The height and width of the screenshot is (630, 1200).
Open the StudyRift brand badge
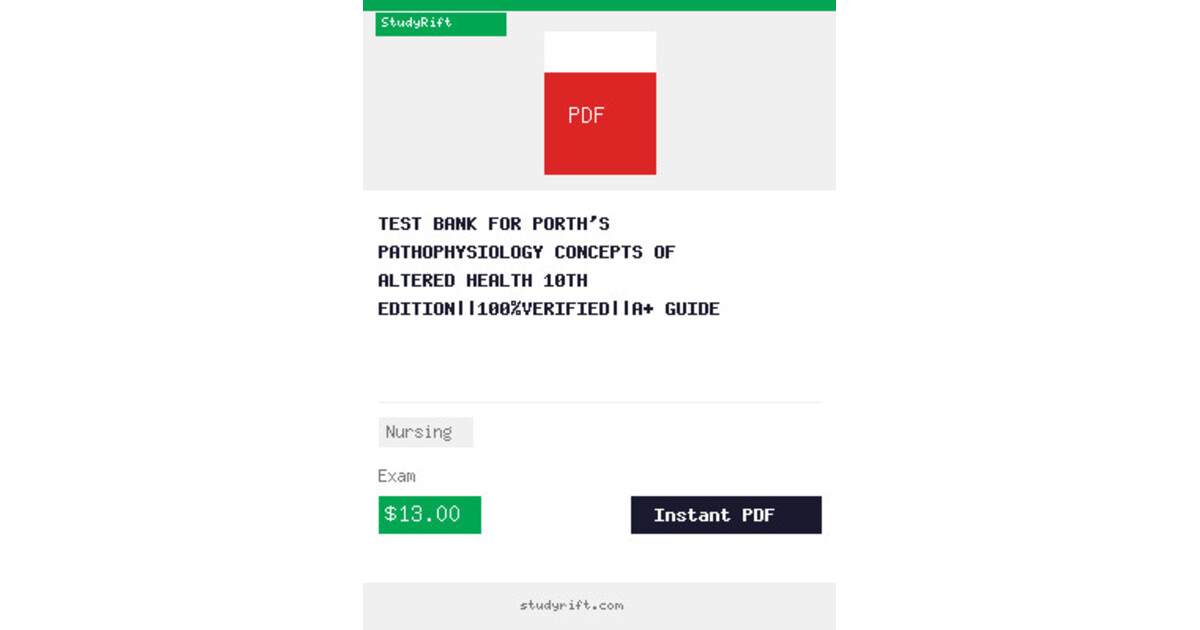441,24
